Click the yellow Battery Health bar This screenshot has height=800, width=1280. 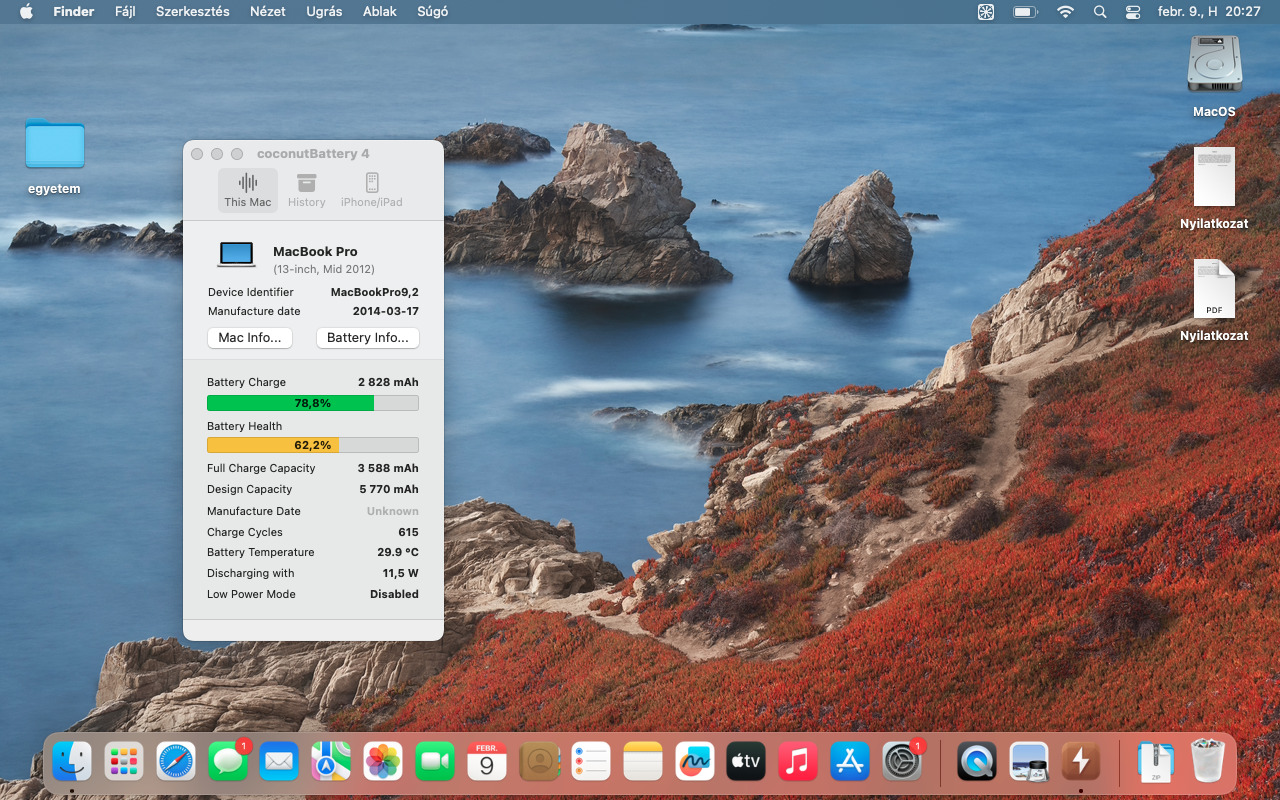[313, 445]
